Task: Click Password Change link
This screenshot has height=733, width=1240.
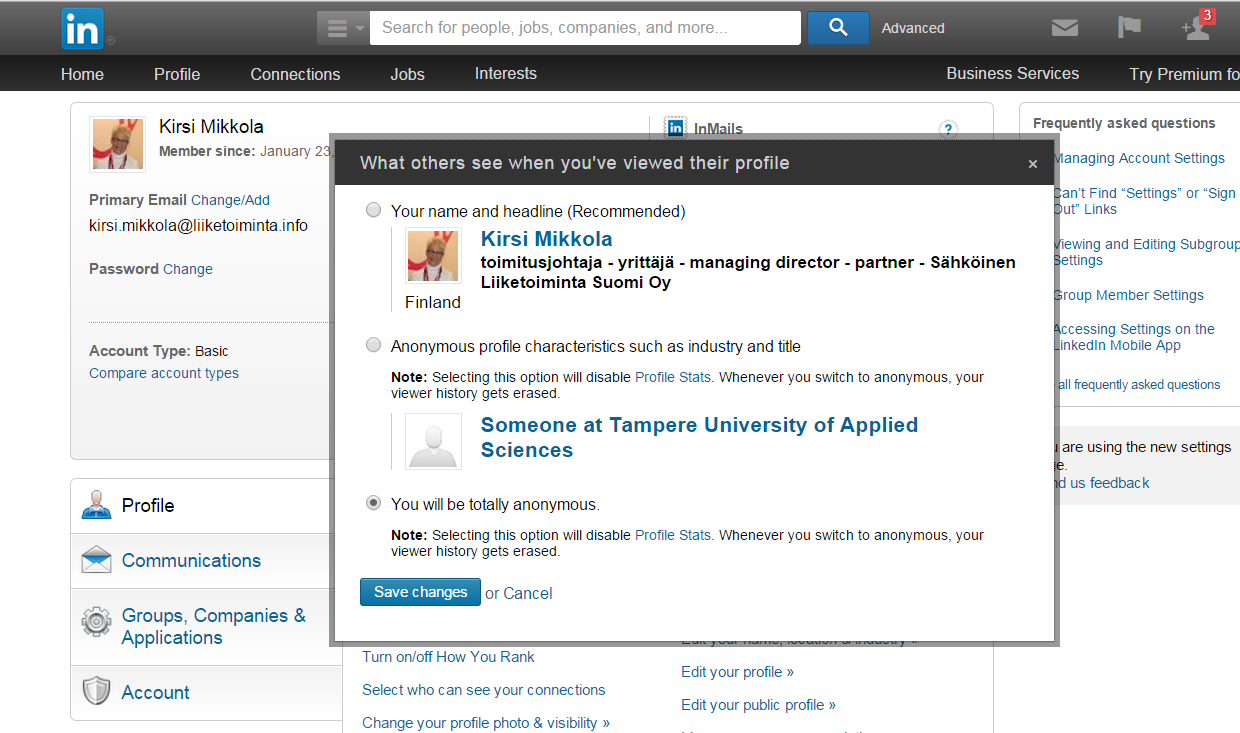Action: click(x=188, y=269)
